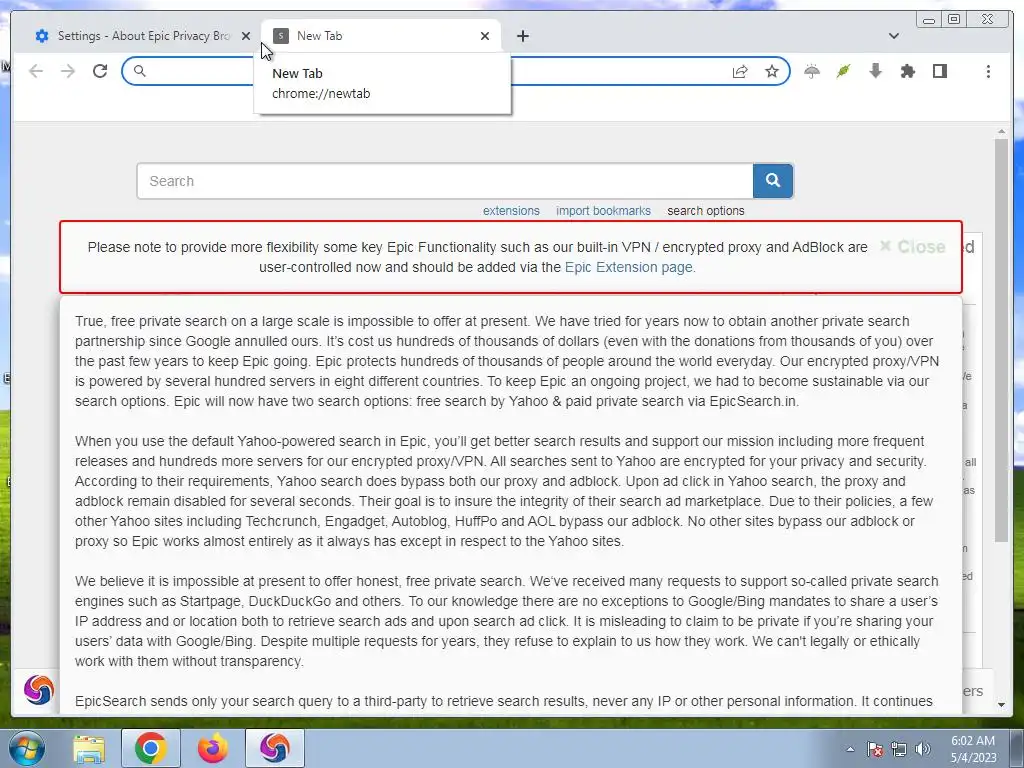Open the extensions puzzle piece menu
The image size is (1024, 768).
(x=908, y=71)
